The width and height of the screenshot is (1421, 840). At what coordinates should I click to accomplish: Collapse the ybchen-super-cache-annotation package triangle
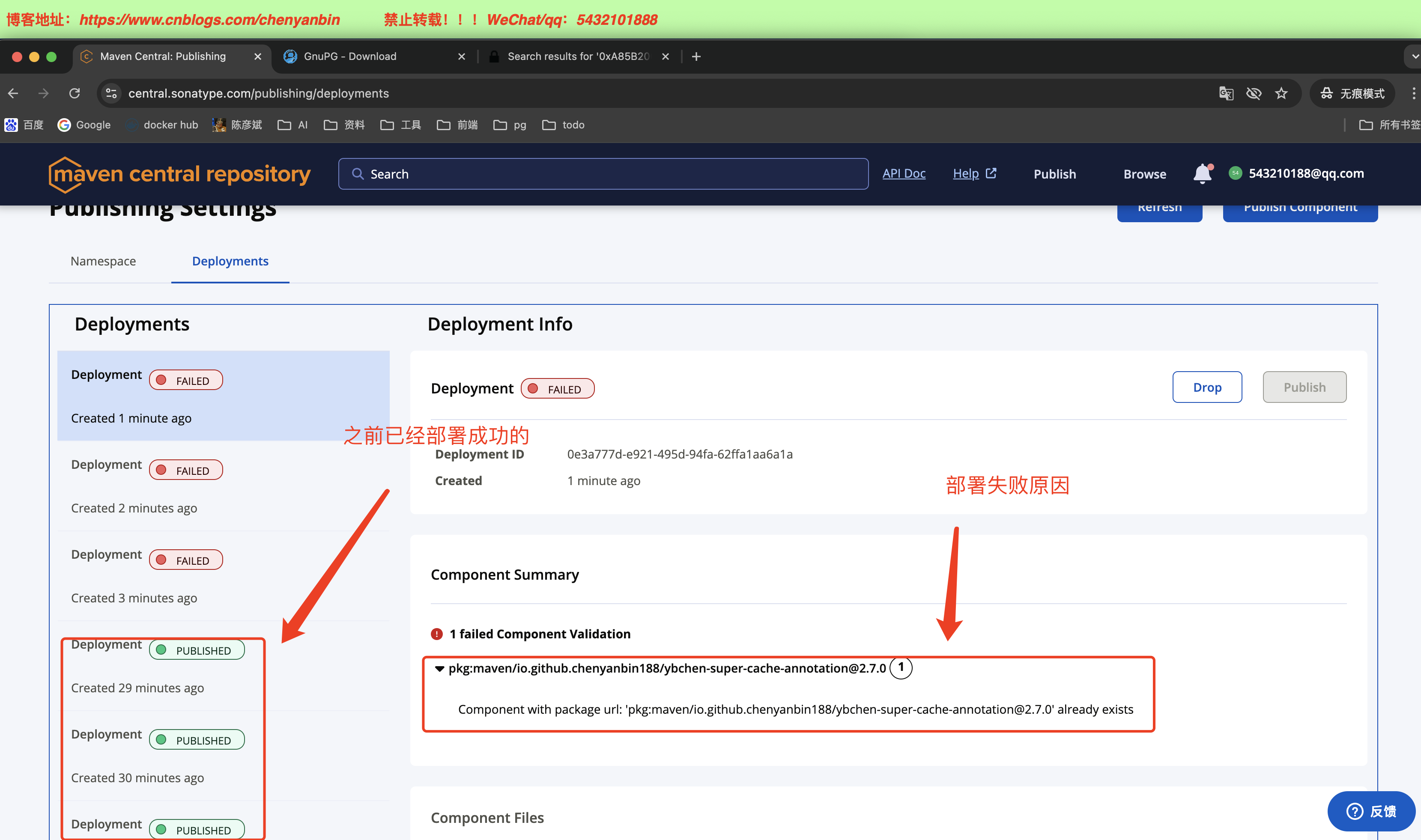pyautogui.click(x=439, y=668)
